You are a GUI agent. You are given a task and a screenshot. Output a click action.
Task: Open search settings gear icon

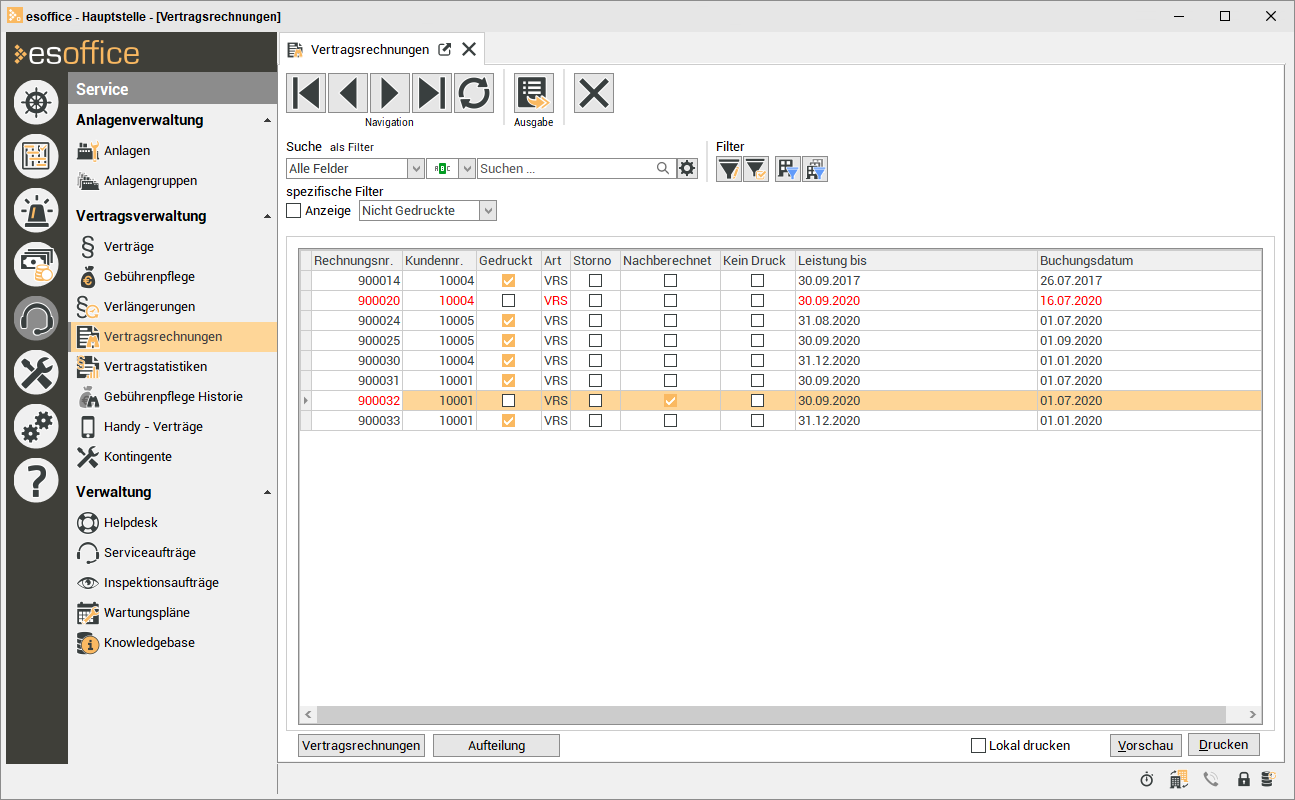point(687,169)
